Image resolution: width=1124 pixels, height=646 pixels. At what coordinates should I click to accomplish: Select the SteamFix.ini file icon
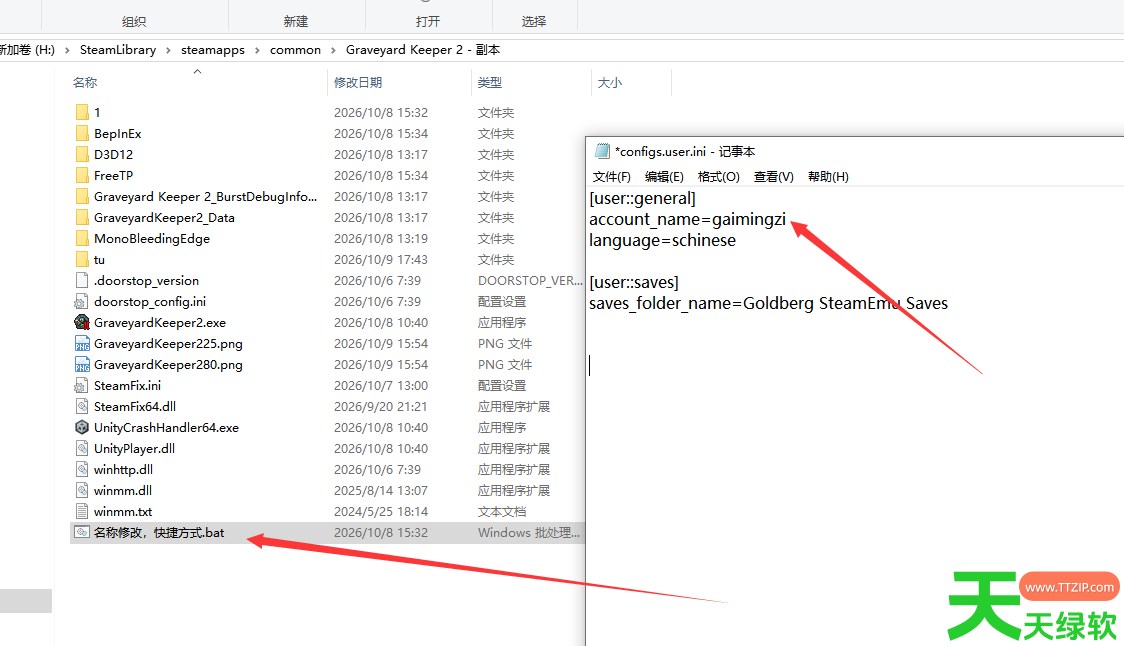(82, 386)
